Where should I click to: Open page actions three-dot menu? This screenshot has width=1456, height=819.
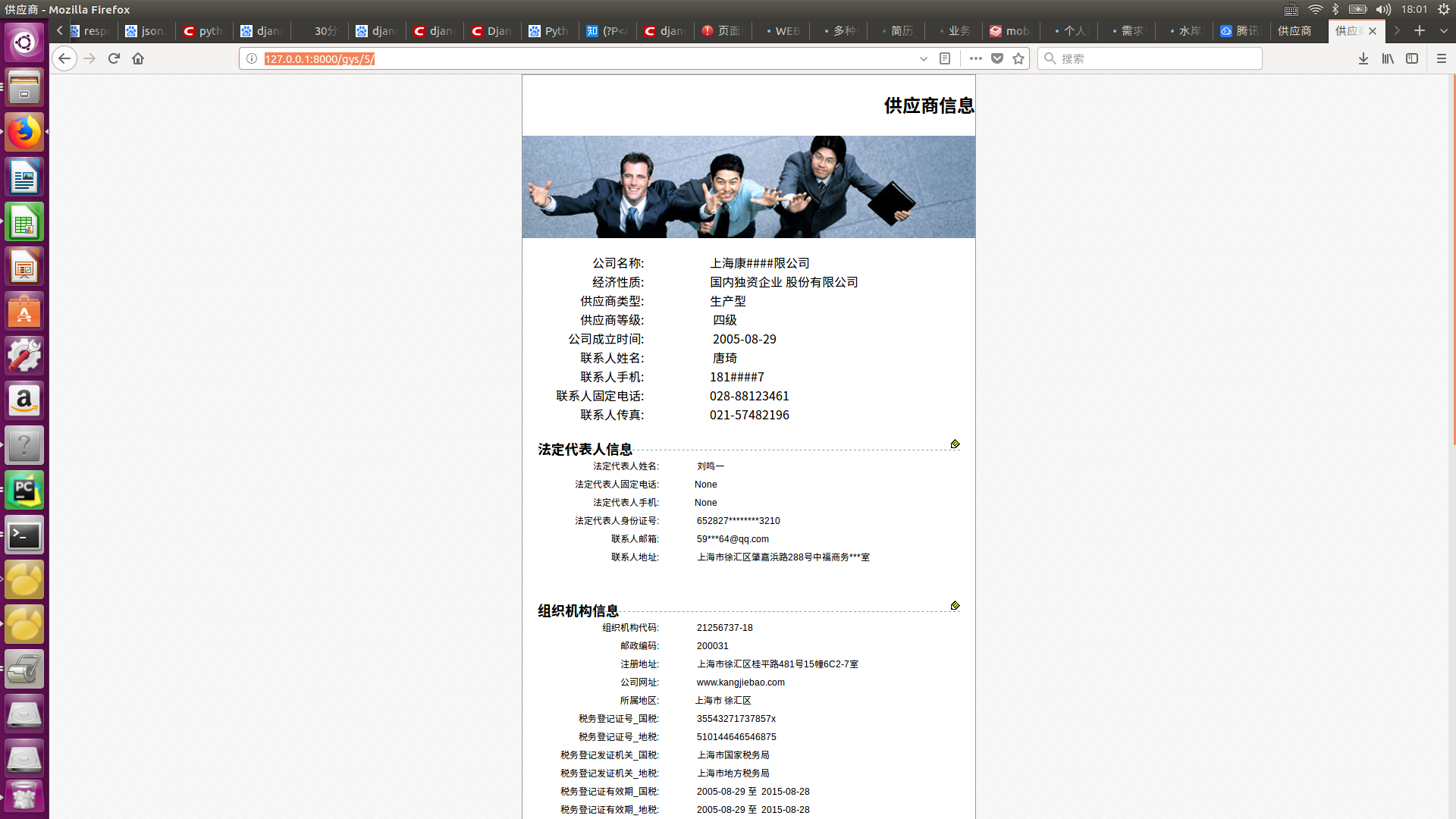click(975, 58)
